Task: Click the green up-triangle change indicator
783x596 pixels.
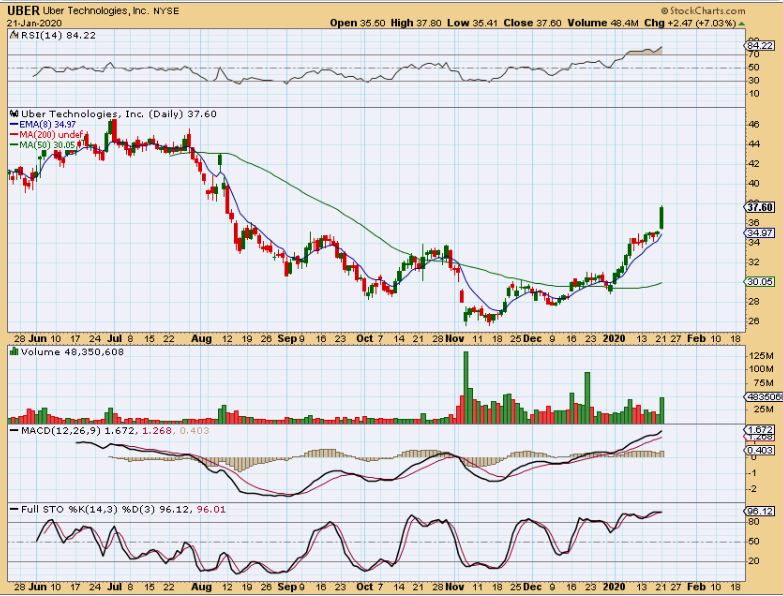Action: [742, 23]
